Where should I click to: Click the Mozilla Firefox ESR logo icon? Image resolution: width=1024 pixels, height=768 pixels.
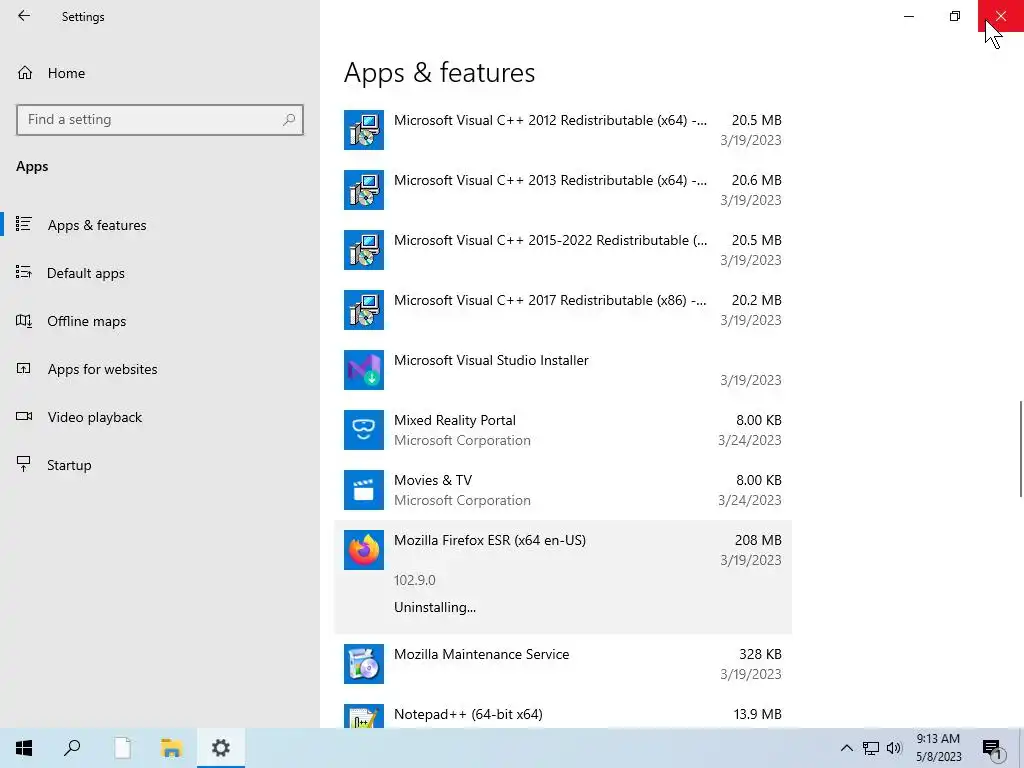(364, 551)
